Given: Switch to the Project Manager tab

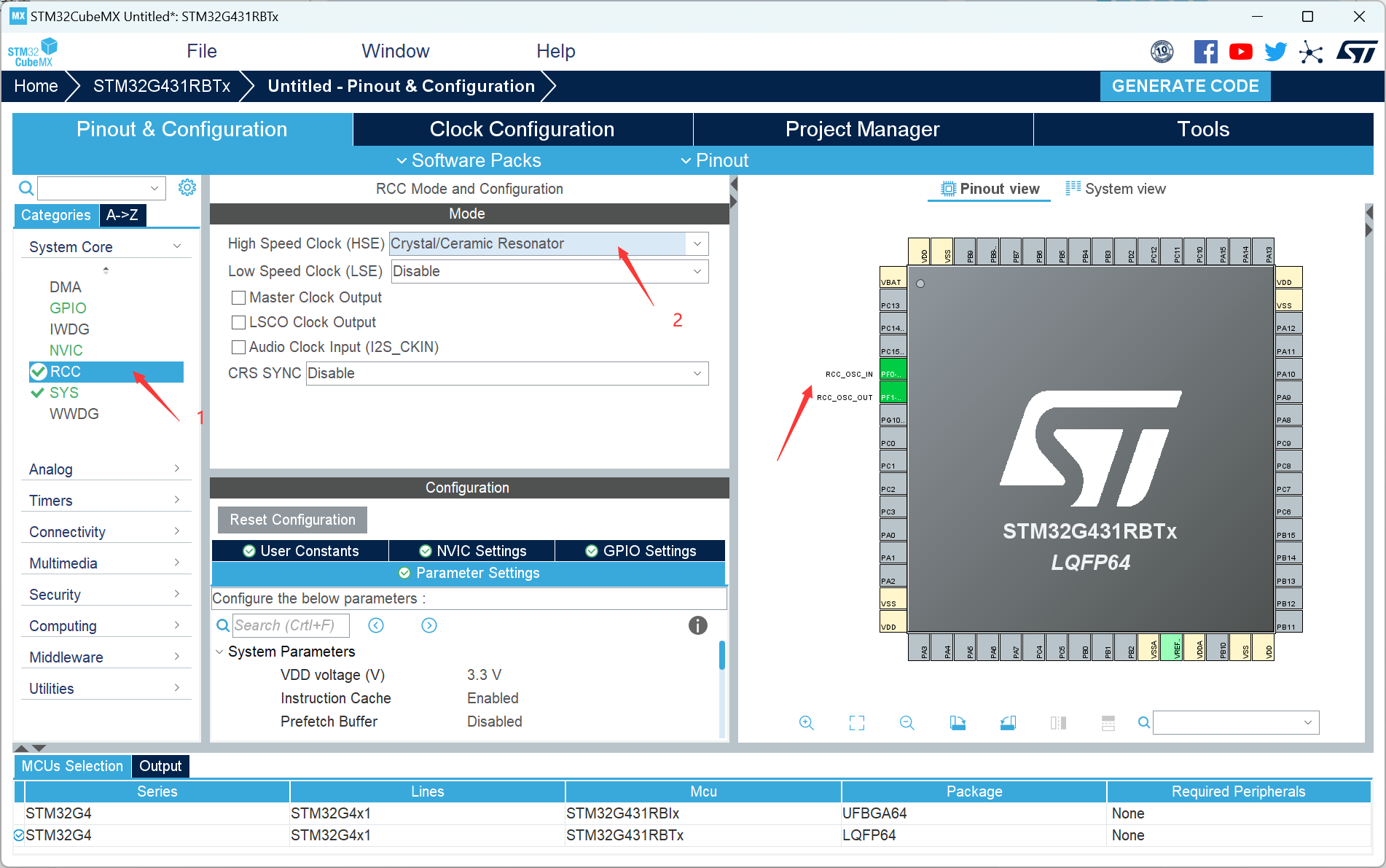Looking at the screenshot, I should [x=863, y=129].
